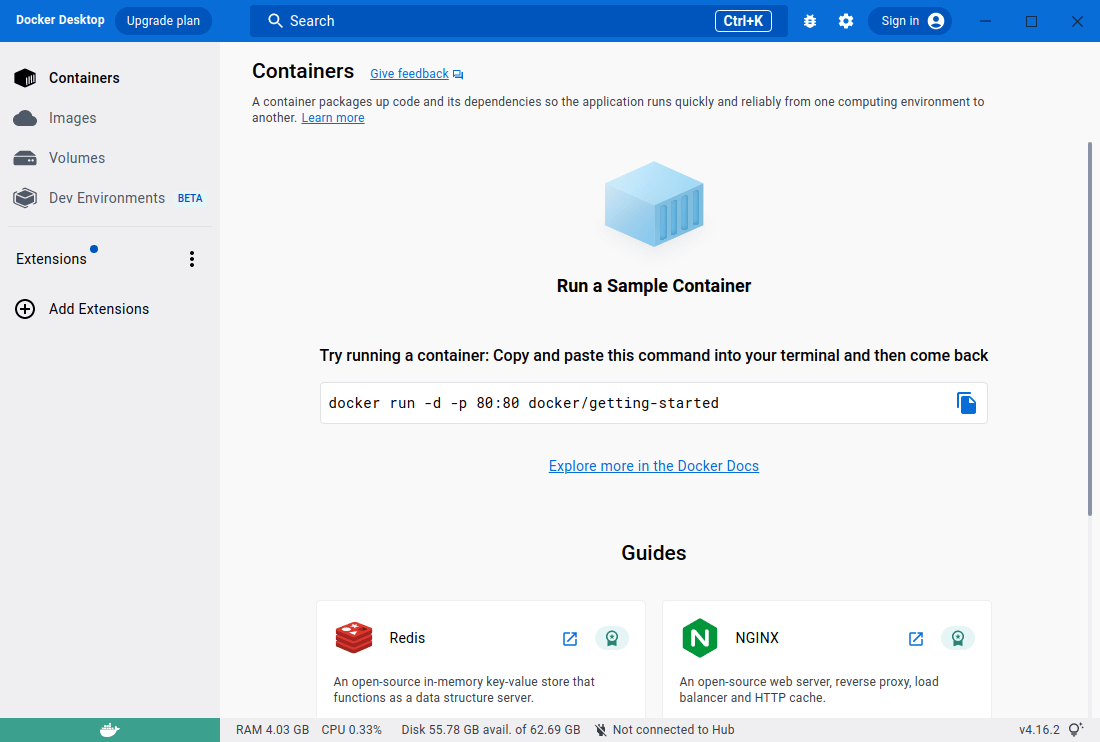Viewport: 1100px width, 742px height.
Task: Click the NGINX official badge icon
Action: click(x=958, y=638)
